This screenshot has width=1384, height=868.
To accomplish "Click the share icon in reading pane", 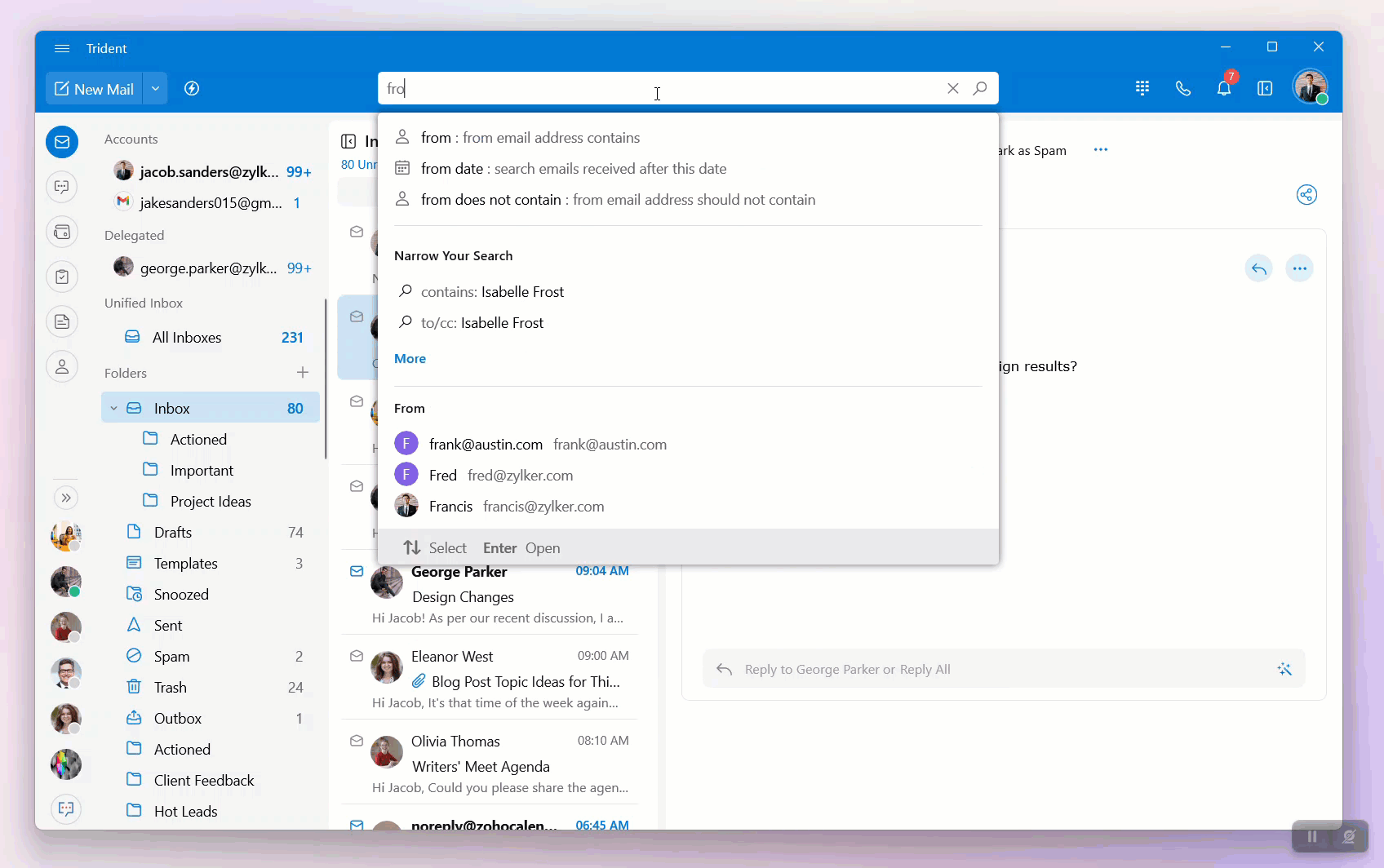I will pos(1306,194).
